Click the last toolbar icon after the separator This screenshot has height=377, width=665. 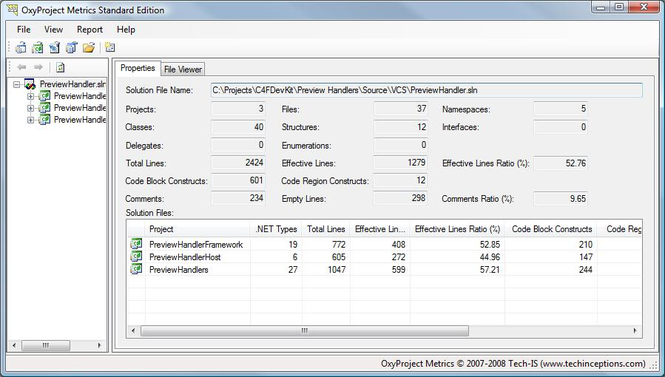[x=110, y=47]
